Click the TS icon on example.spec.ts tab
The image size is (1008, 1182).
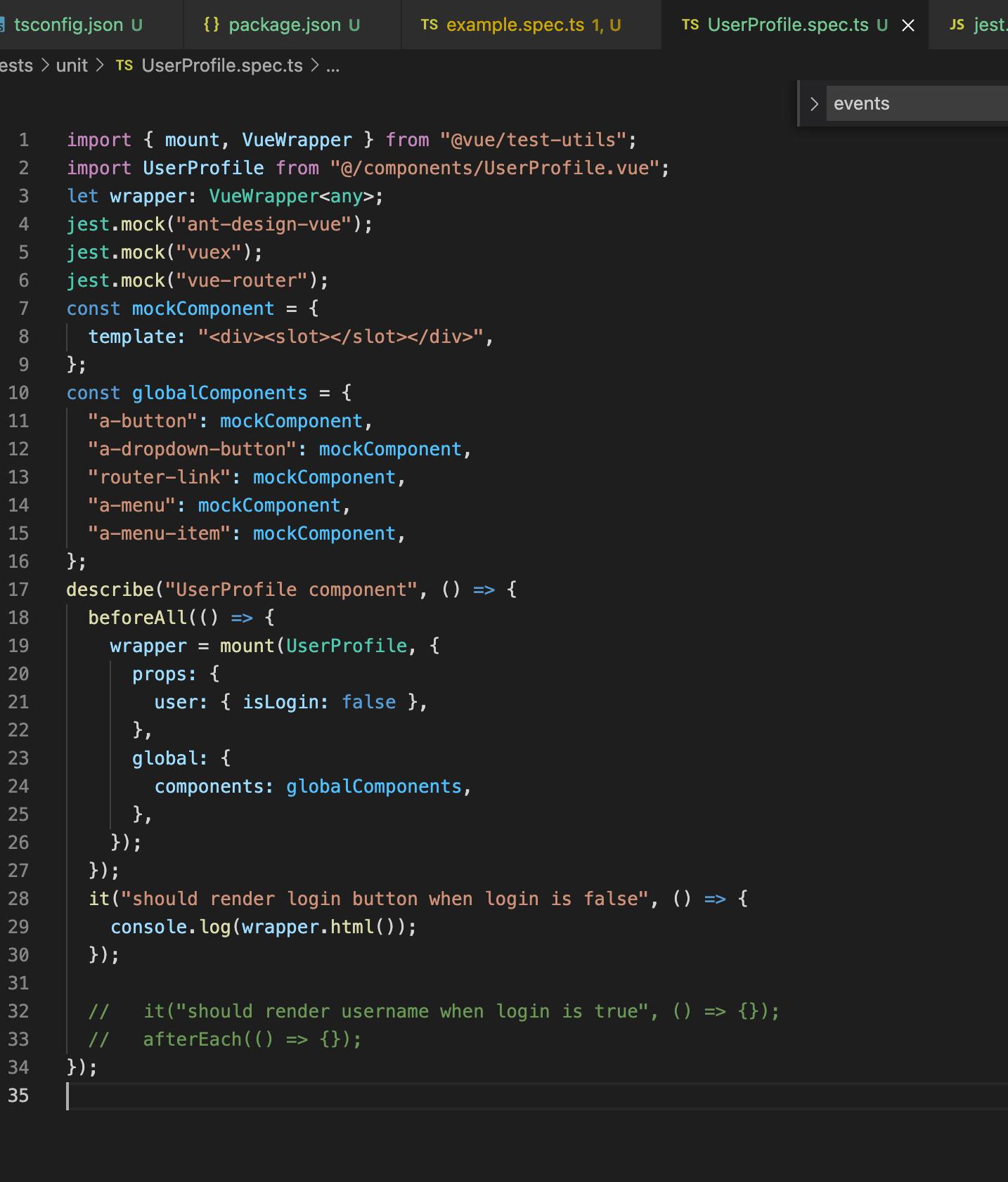coord(429,25)
